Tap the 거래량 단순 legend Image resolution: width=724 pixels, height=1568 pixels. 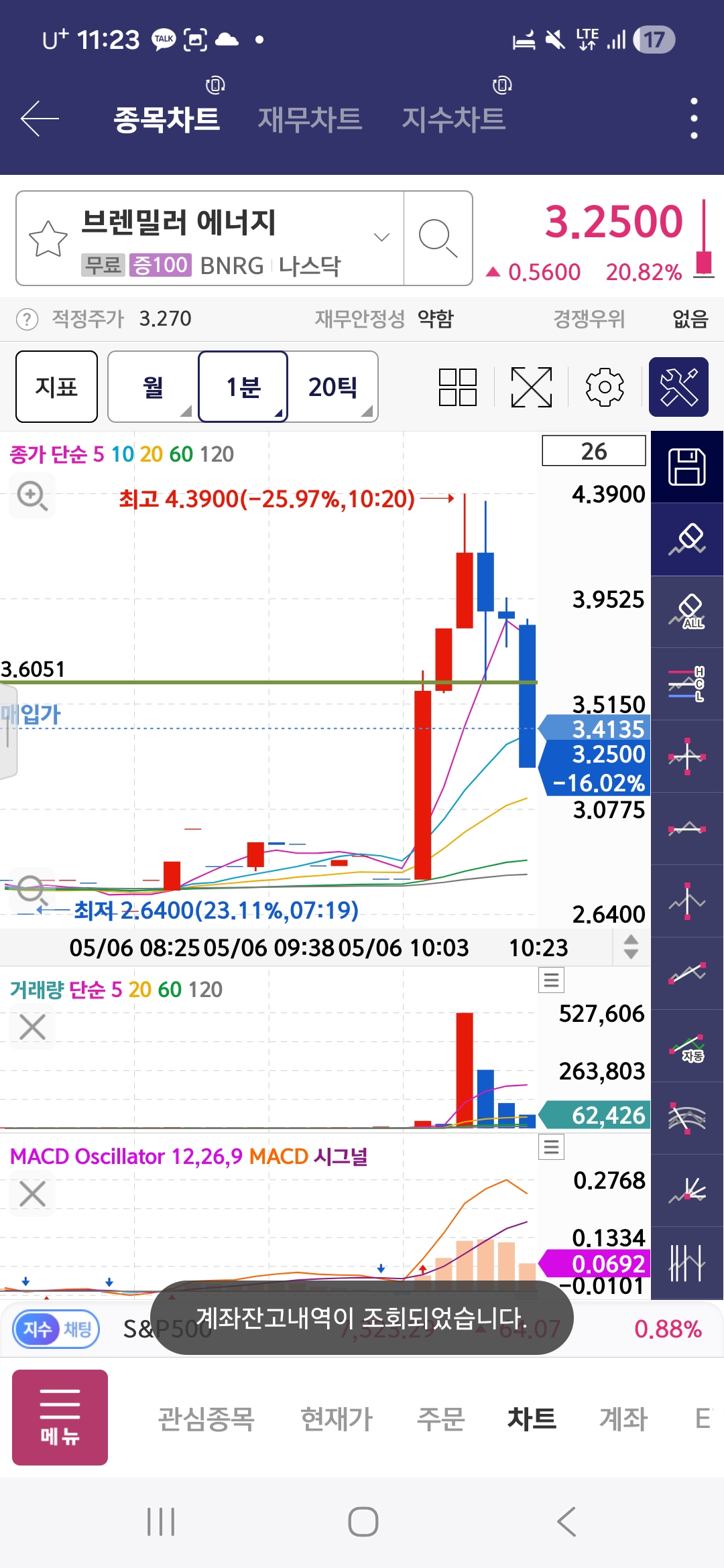116,990
